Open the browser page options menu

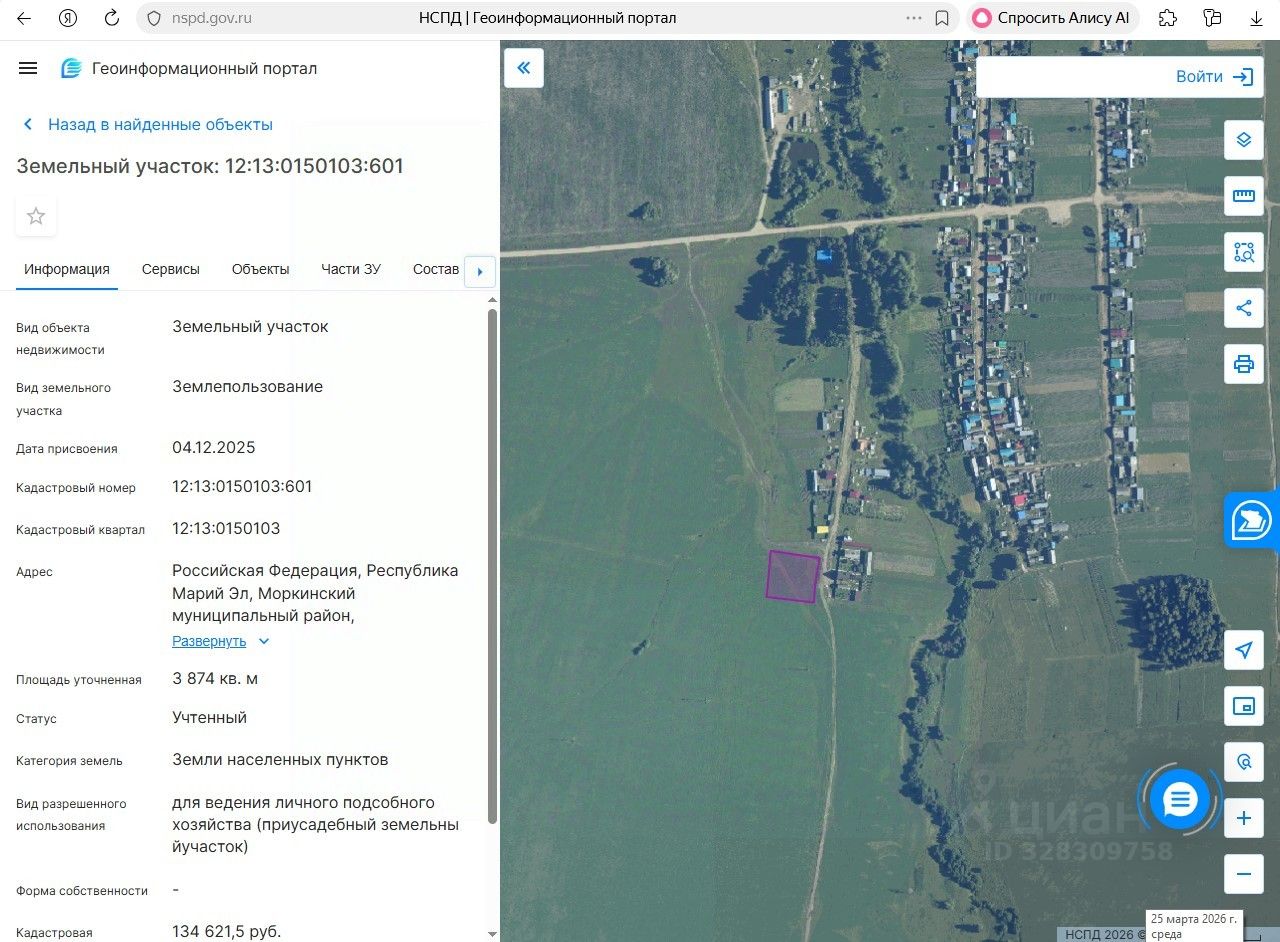click(914, 18)
